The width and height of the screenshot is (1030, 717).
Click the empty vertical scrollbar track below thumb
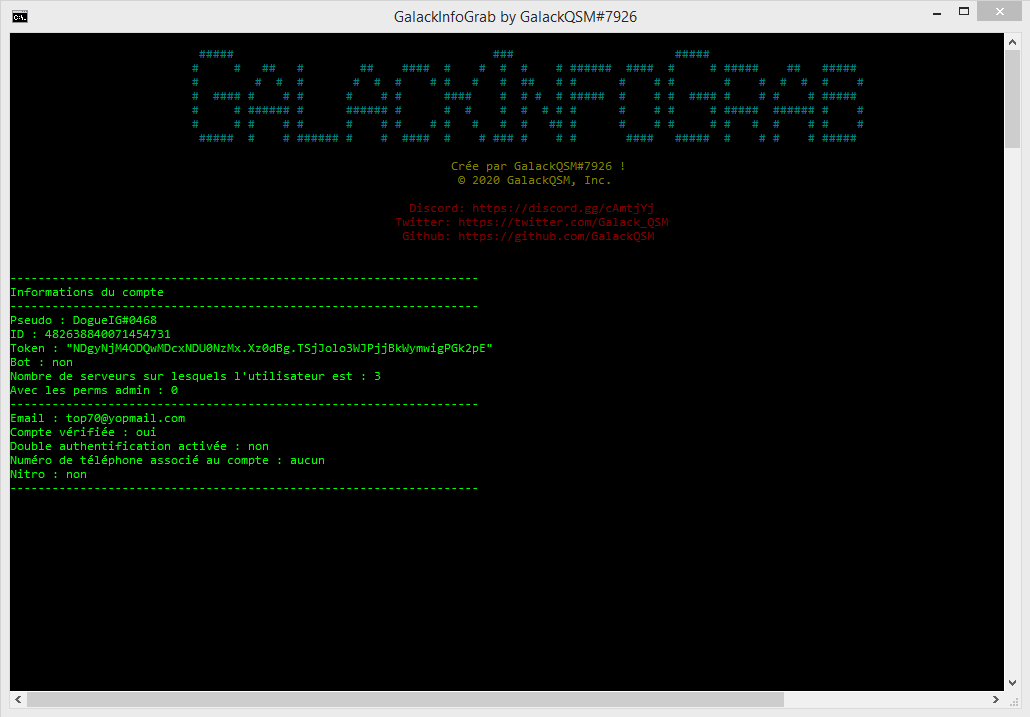pyautogui.click(x=1012, y=412)
